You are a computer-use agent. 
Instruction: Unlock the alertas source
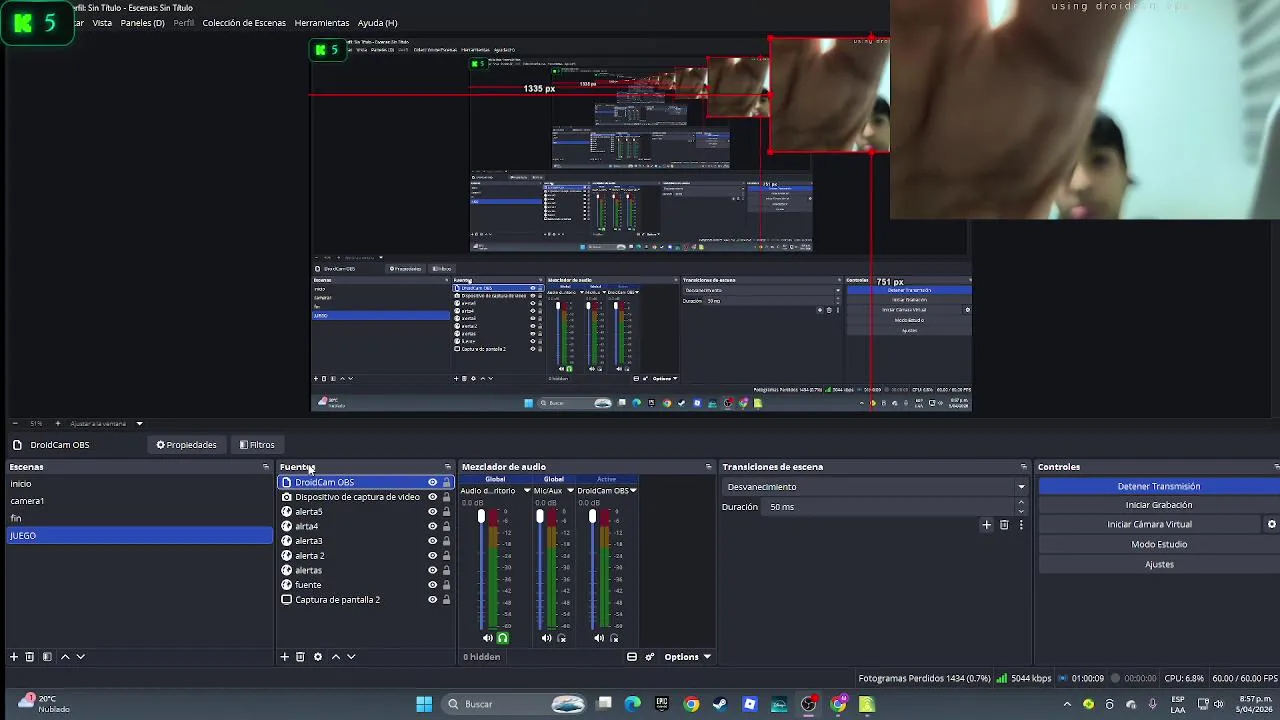pos(446,570)
